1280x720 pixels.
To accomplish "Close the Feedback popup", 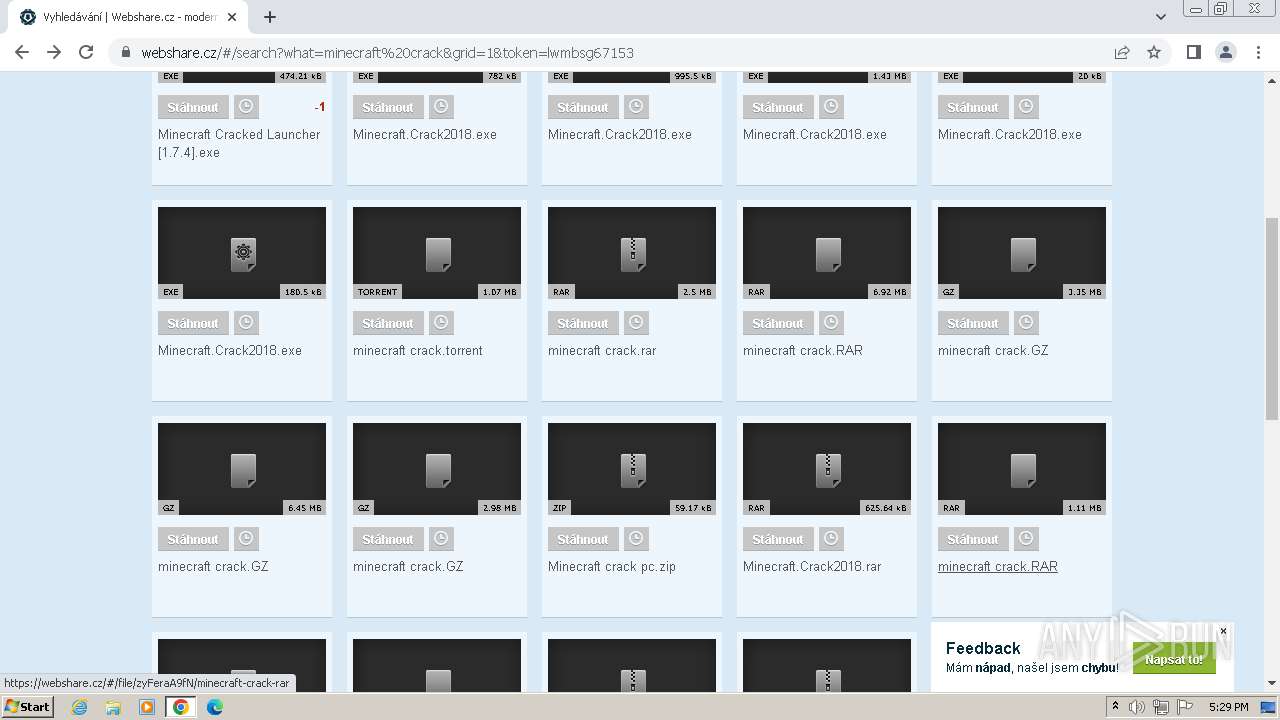I will point(1223,631).
